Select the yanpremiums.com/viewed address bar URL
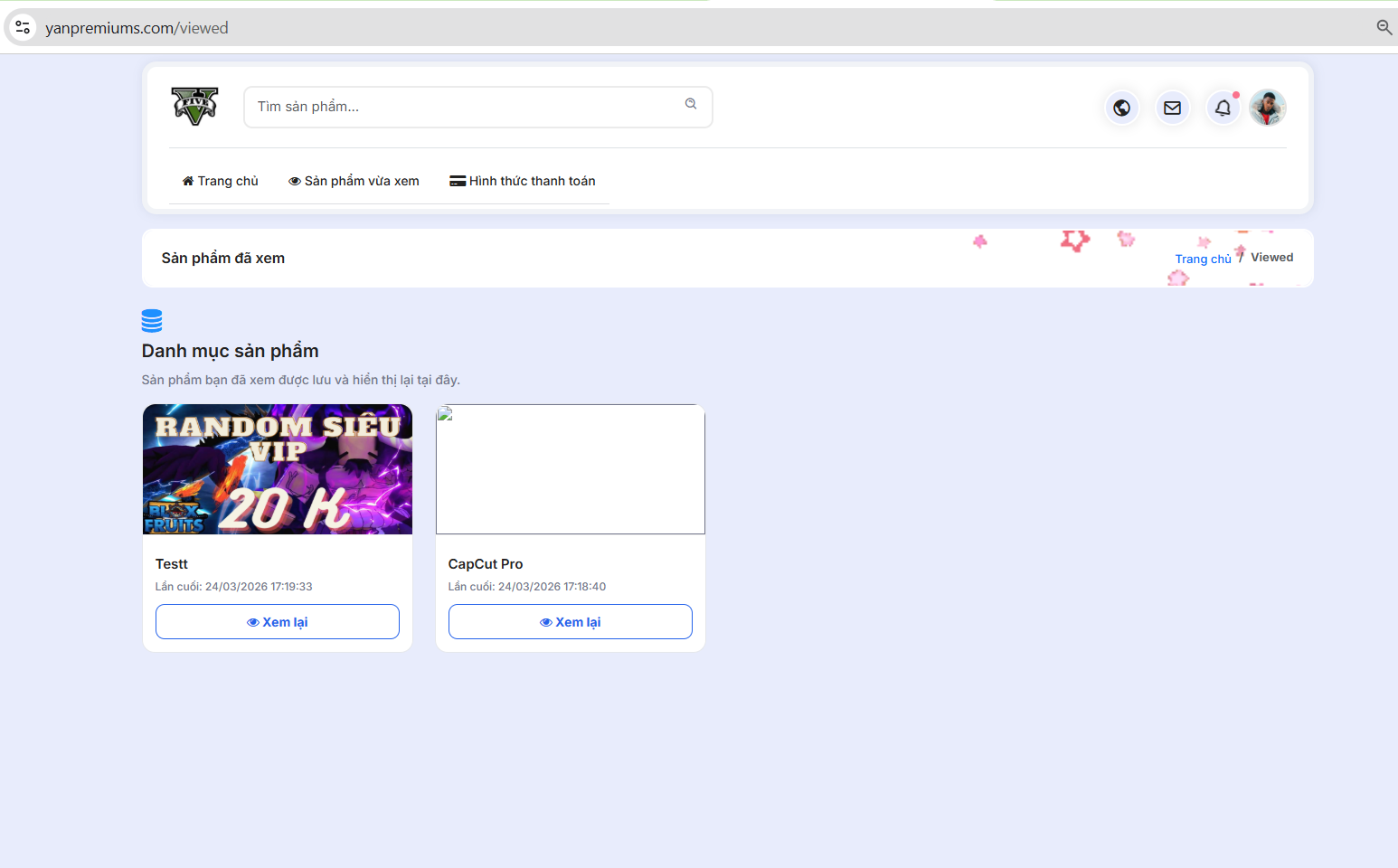 [137, 28]
